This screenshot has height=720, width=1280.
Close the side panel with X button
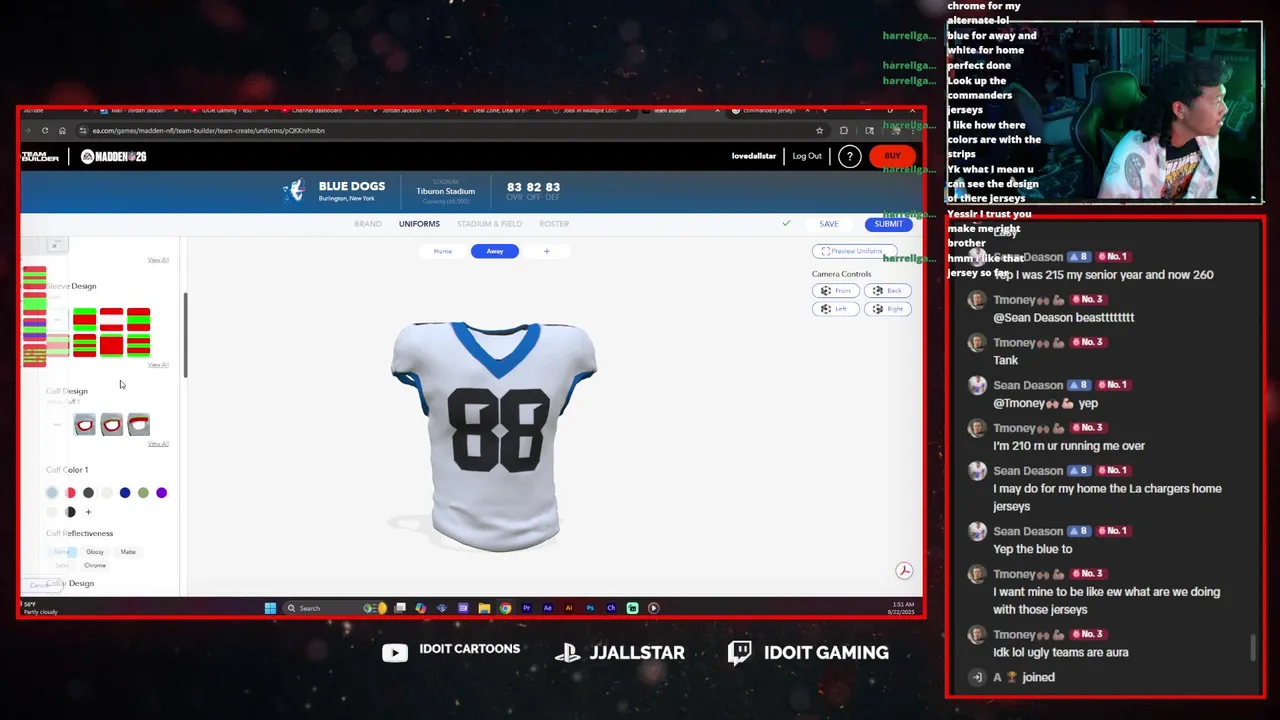click(x=55, y=245)
